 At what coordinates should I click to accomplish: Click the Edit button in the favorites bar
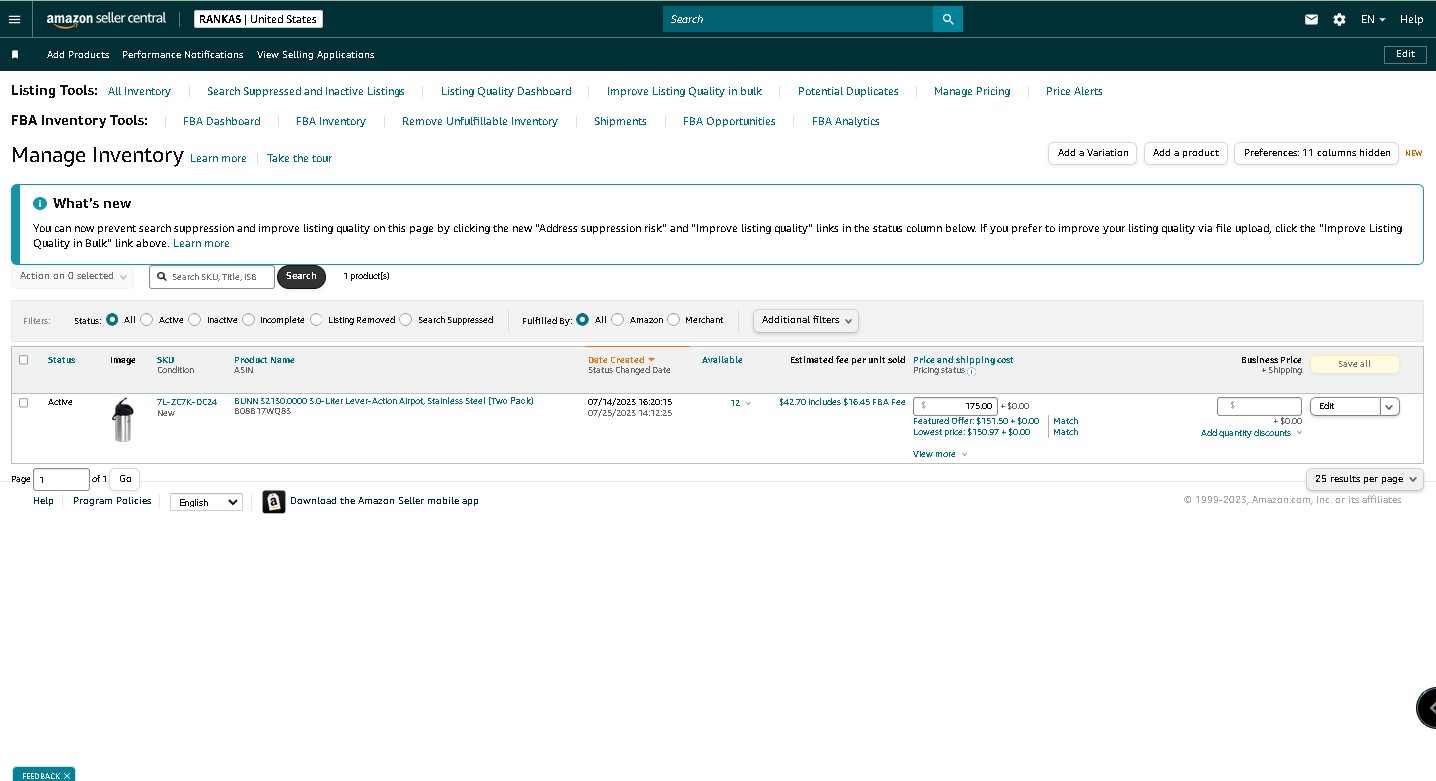[x=1405, y=54]
